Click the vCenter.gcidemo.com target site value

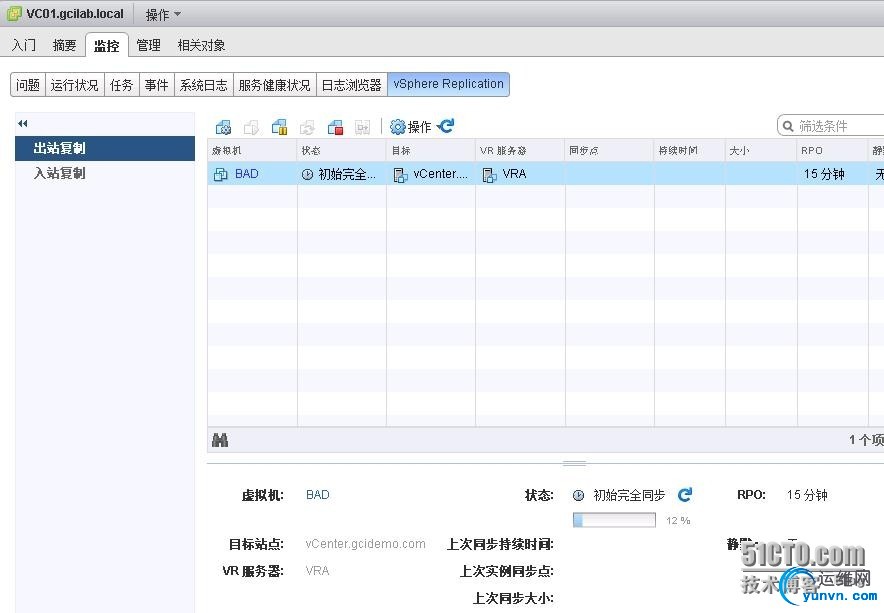click(x=365, y=544)
